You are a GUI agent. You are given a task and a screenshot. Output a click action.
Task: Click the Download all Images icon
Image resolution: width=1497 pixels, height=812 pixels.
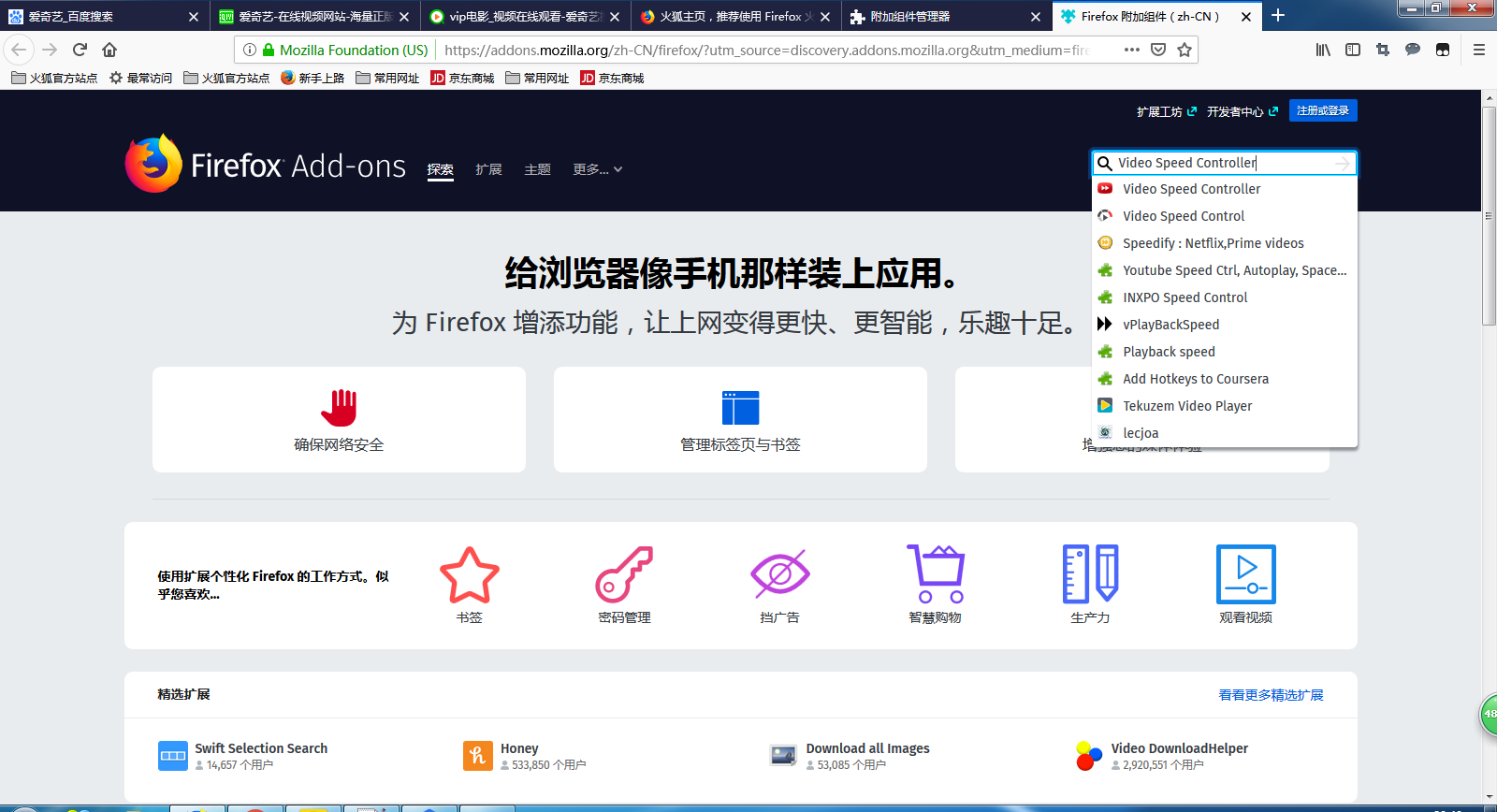pos(784,756)
